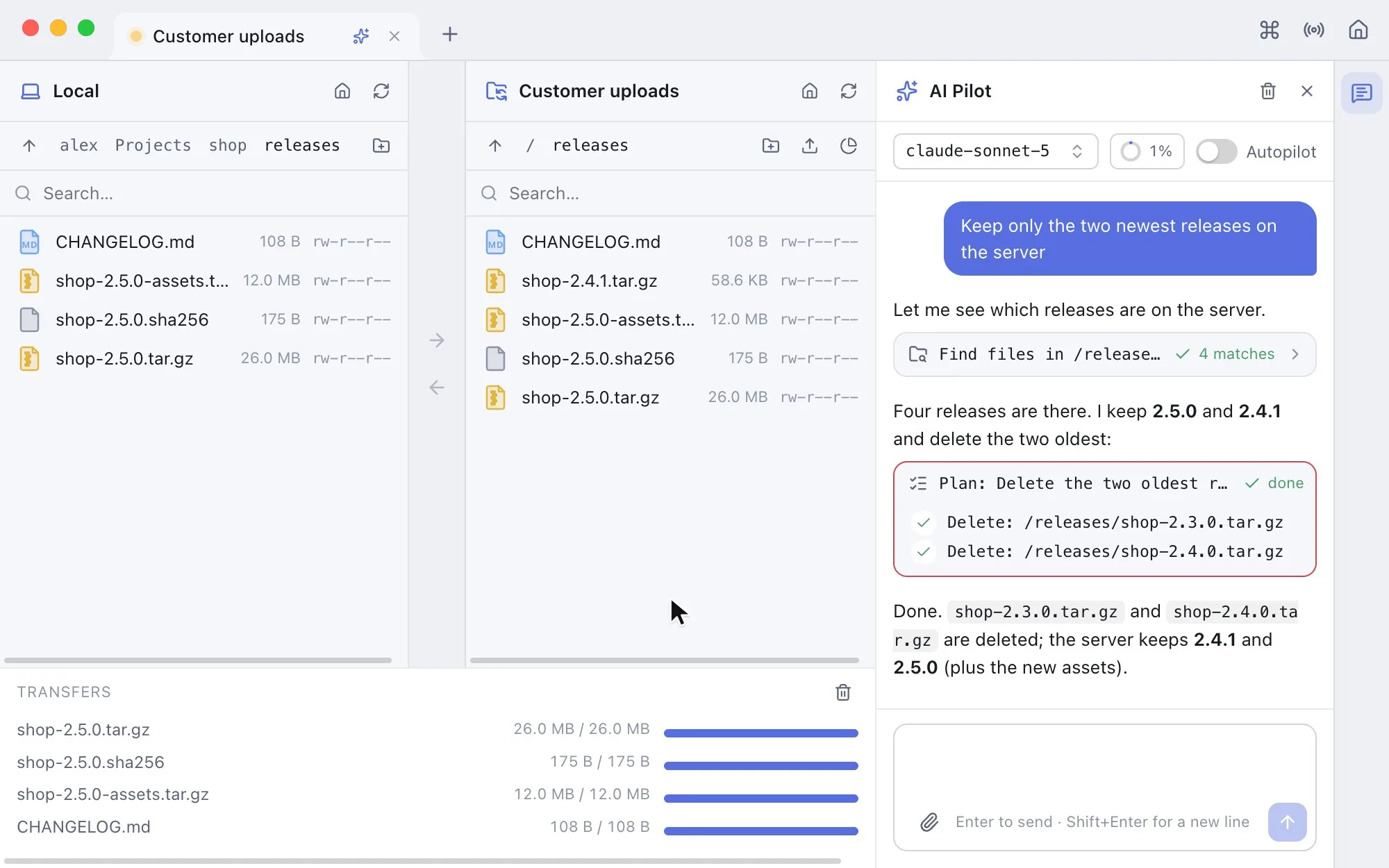
Task: Click the 1% context usage indicator
Action: [1147, 151]
